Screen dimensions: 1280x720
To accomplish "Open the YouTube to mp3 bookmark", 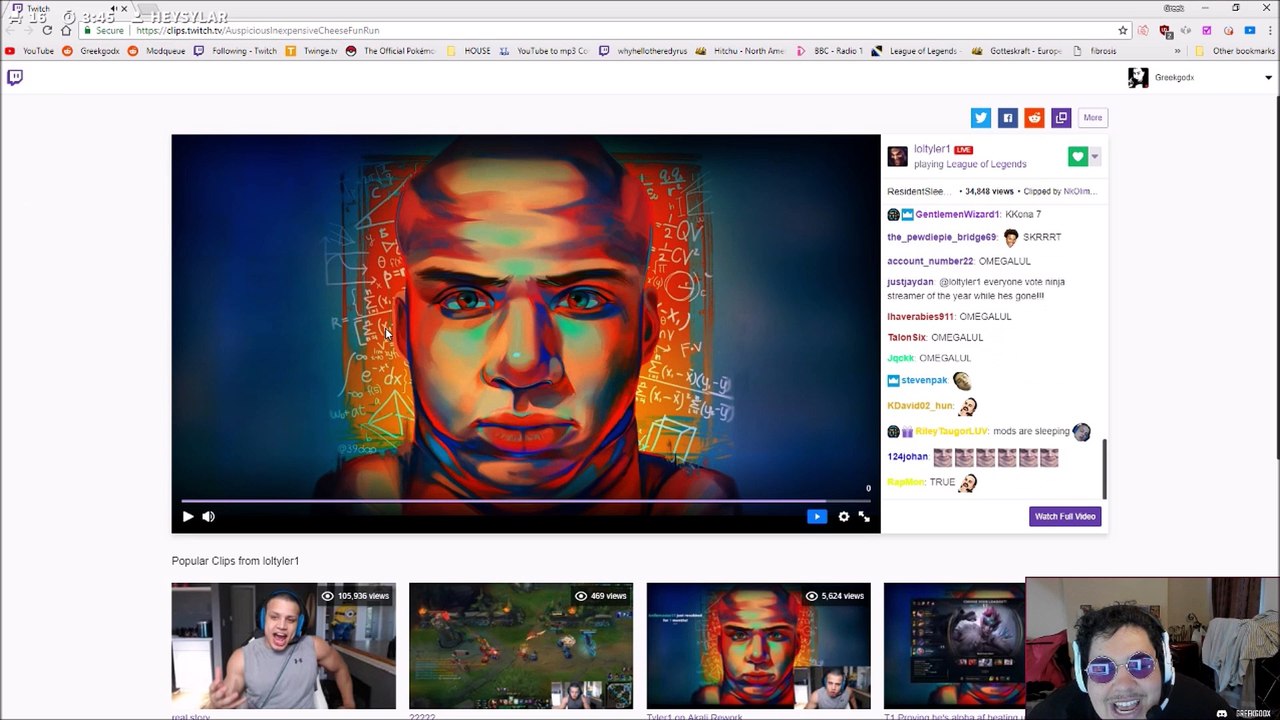I will [544, 51].
